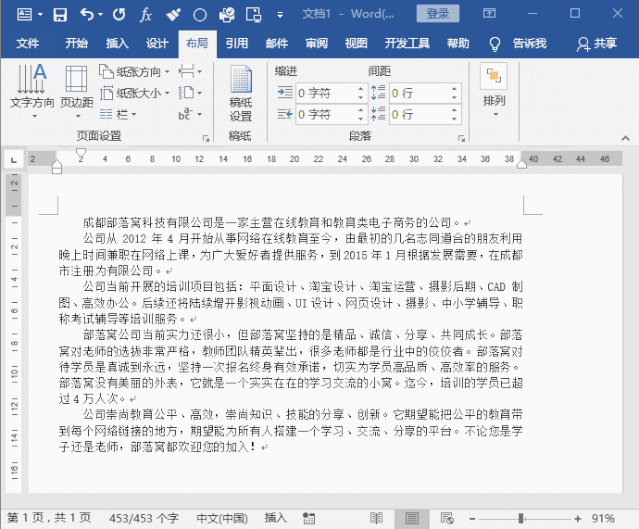639x529 pixels.
Task: Collapse the ribbon with the up chevron
Action: pos(626,139)
